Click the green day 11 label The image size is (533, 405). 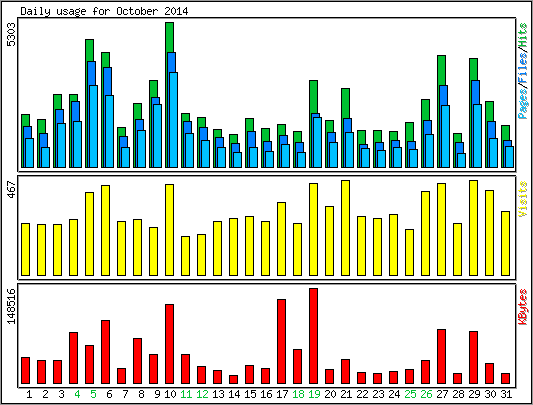tap(186, 394)
